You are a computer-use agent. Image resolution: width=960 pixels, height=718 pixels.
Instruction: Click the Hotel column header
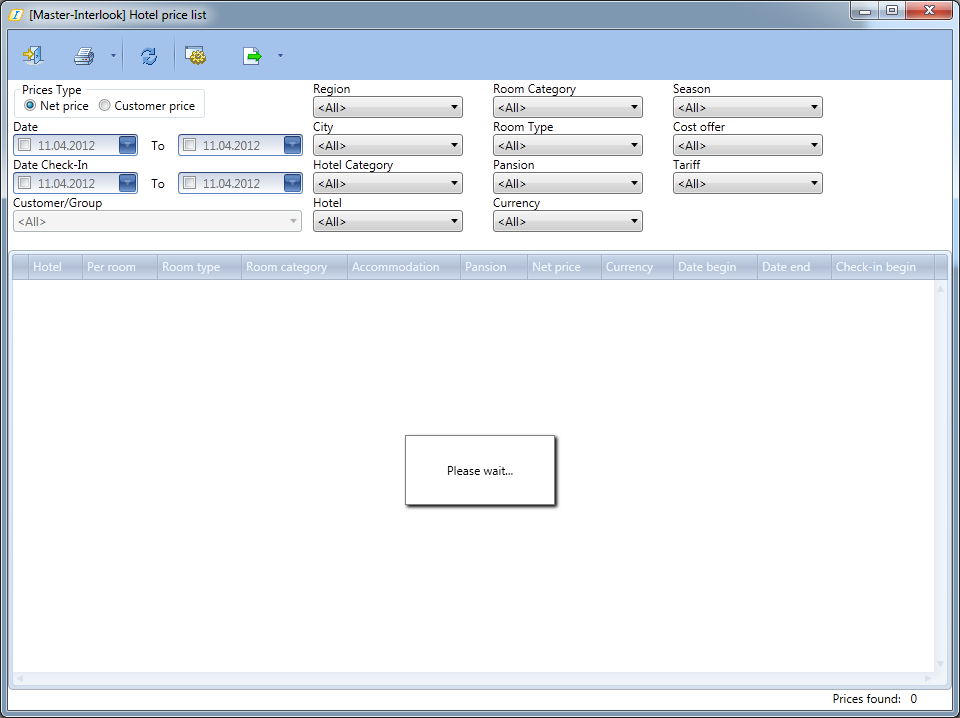coord(47,267)
